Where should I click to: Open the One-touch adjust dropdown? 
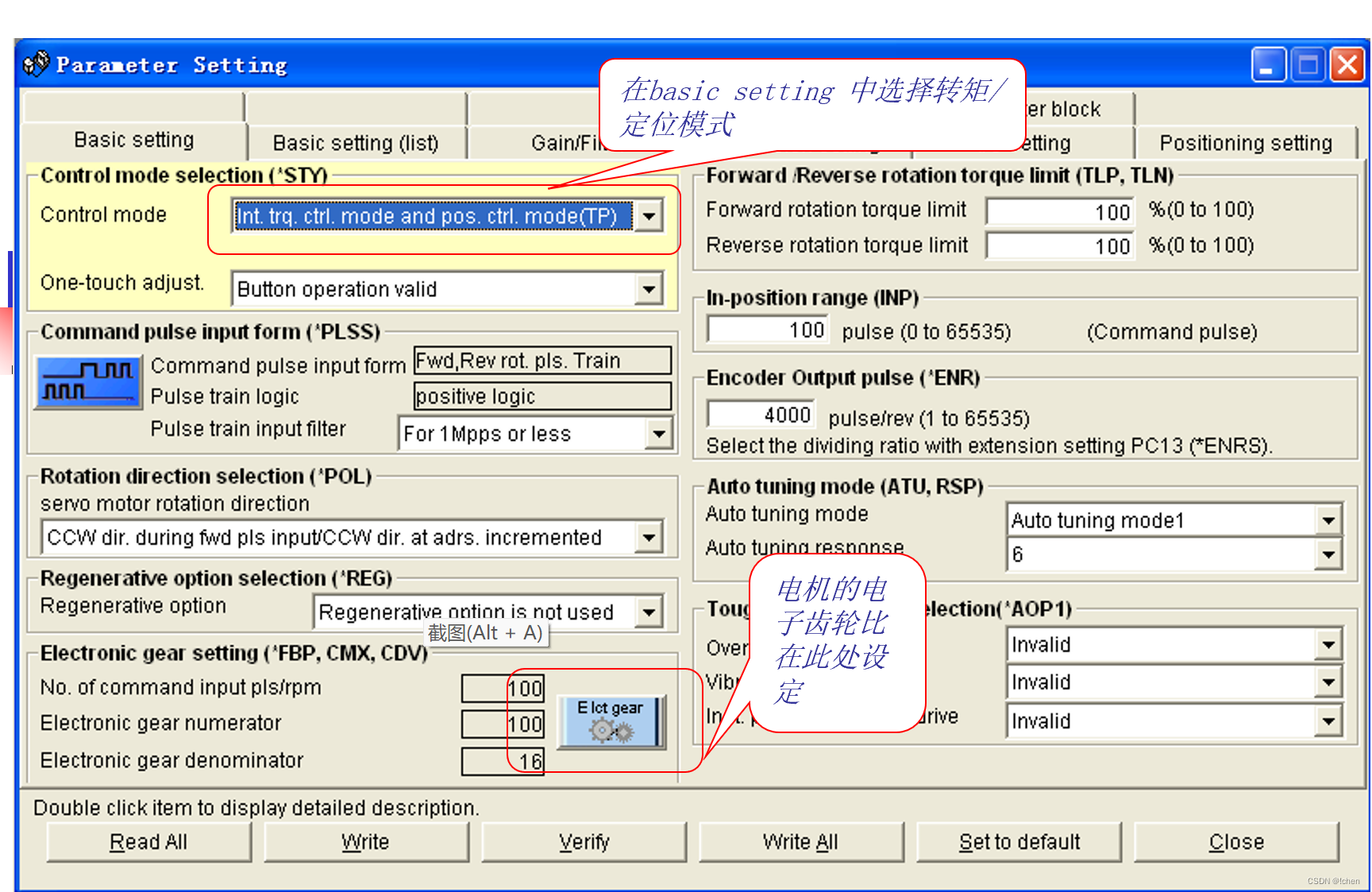coord(649,288)
